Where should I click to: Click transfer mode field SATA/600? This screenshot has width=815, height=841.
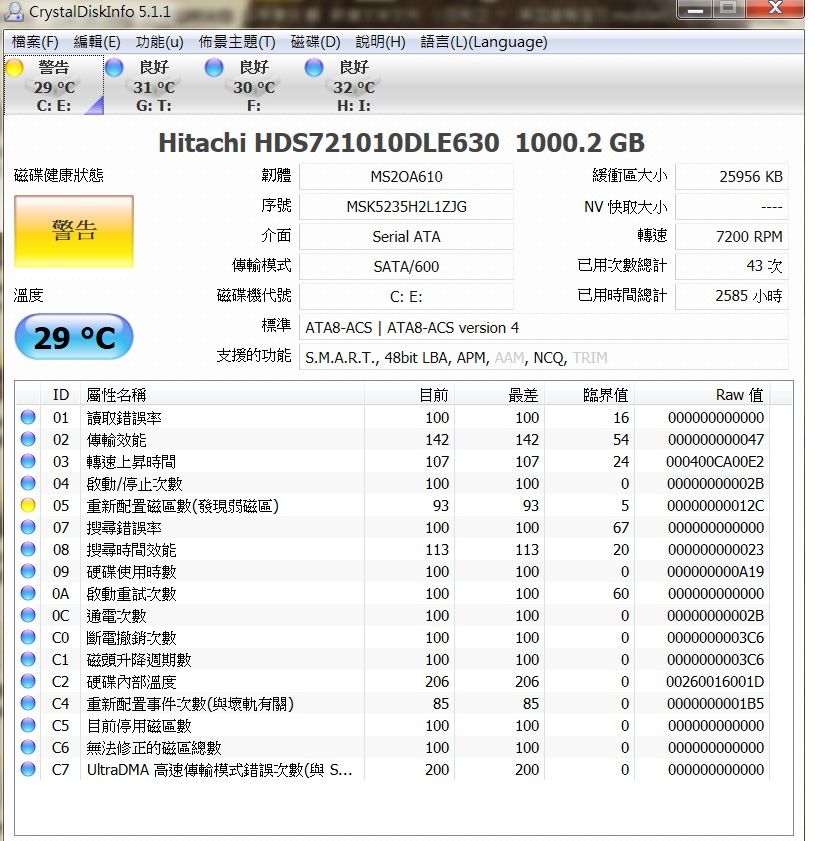coord(406,267)
